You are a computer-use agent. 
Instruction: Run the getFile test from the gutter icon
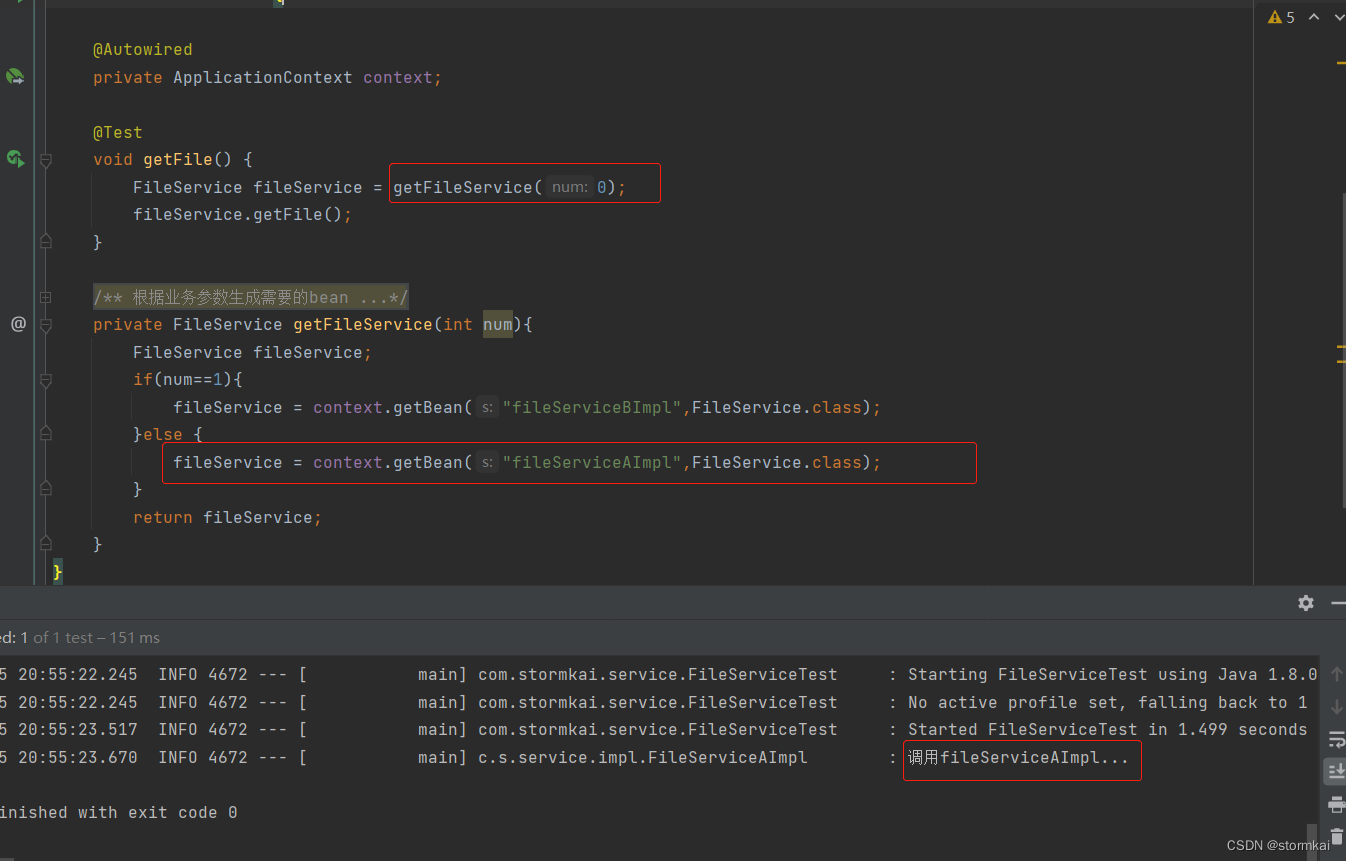tap(15, 158)
